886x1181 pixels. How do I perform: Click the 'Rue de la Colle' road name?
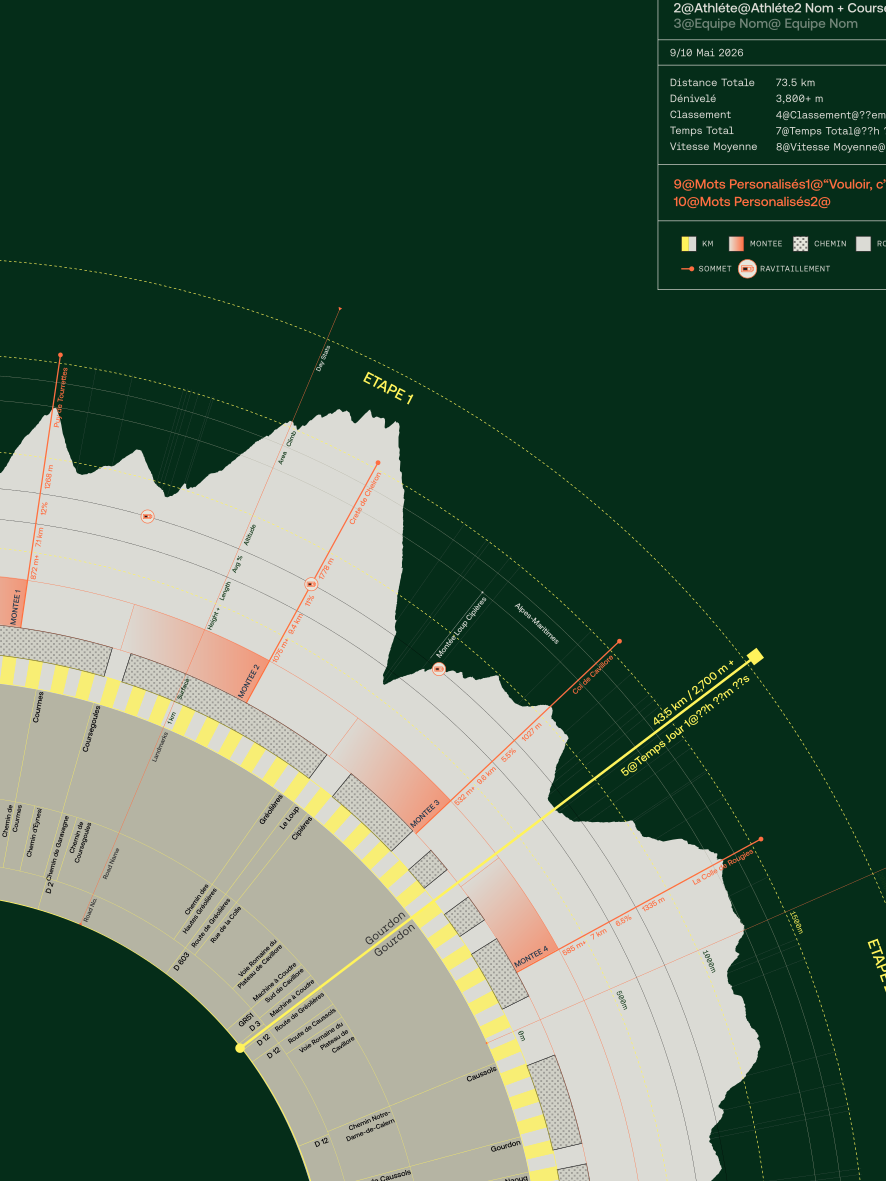[x=226, y=925]
